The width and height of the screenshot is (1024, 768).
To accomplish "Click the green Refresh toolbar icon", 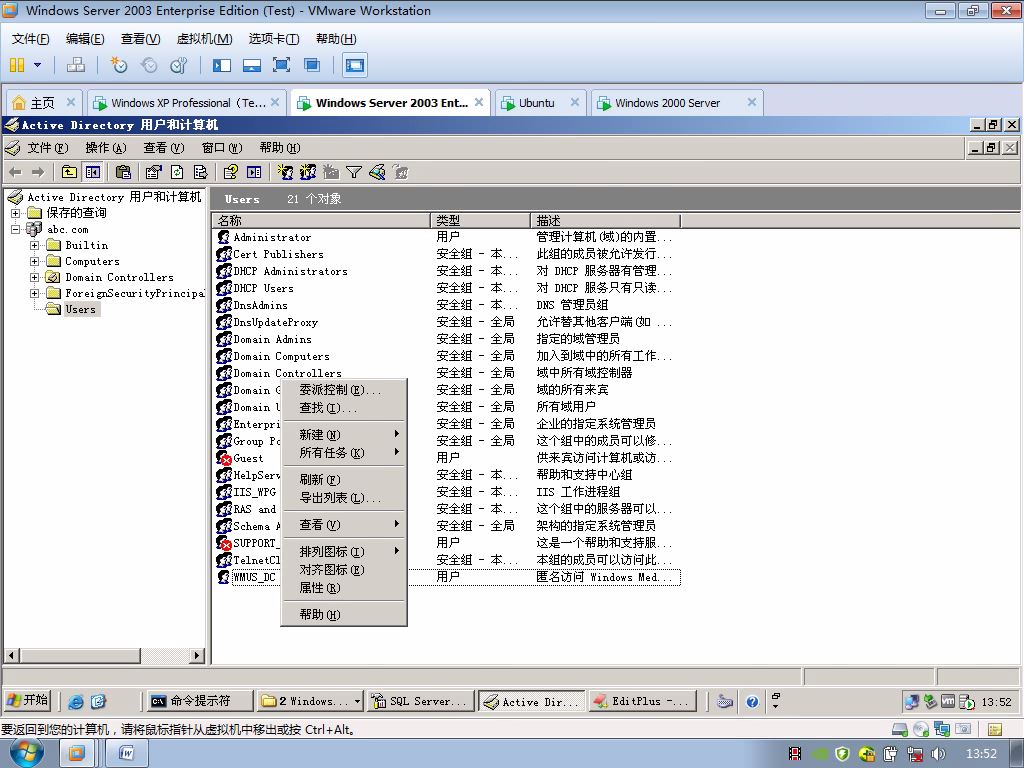I will (x=177, y=172).
